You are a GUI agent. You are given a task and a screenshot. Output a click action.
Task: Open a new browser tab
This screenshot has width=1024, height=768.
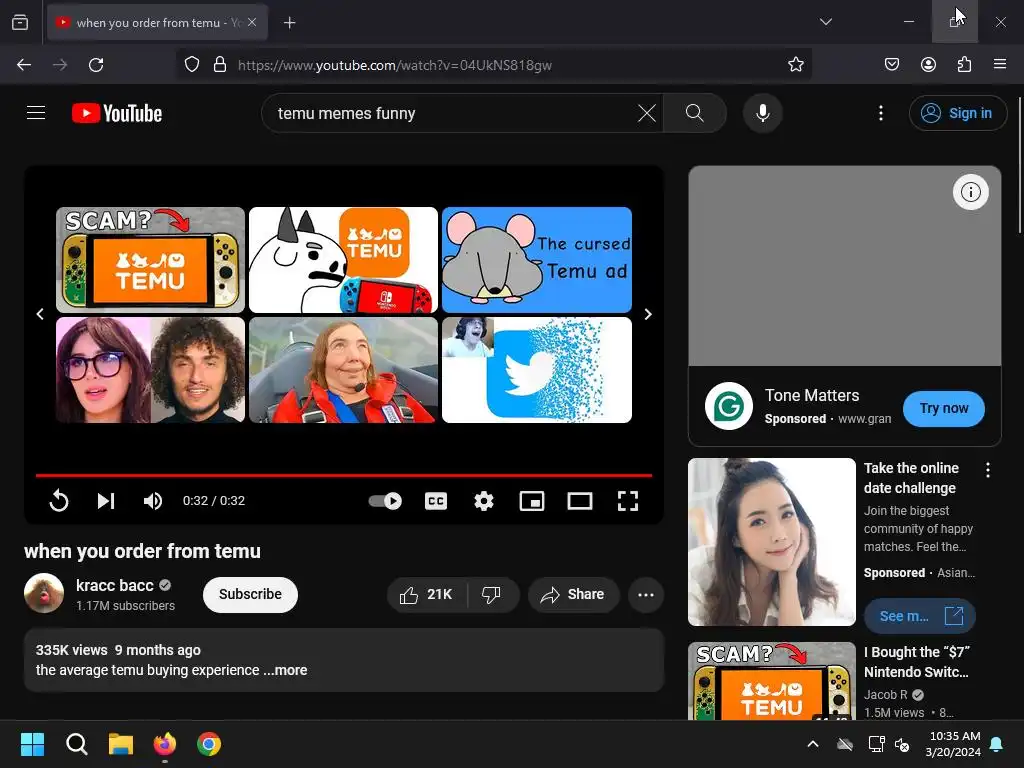(289, 23)
